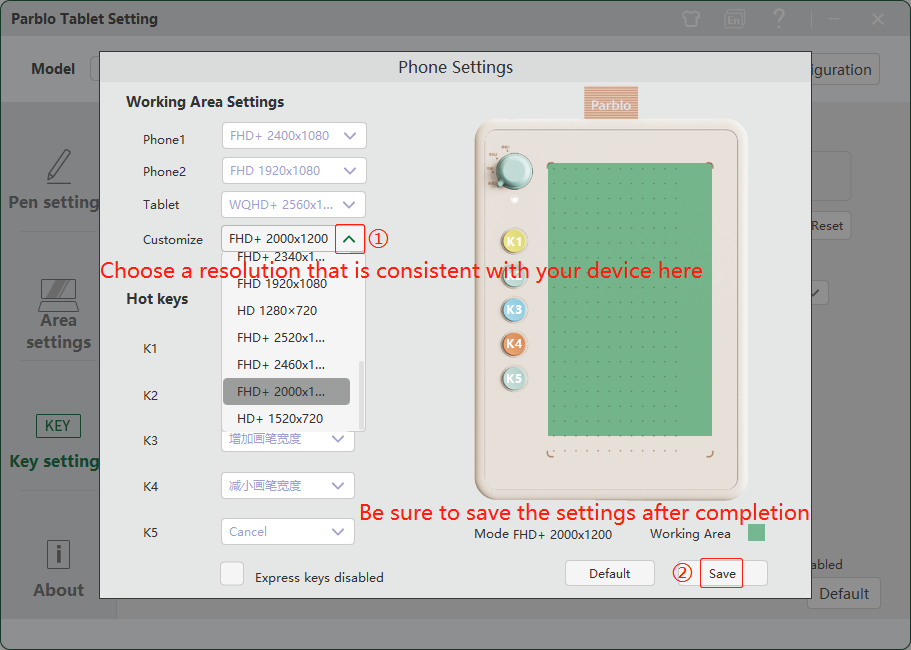The width and height of the screenshot is (911, 650).
Task: Open the About info icon
Action: tap(58, 554)
